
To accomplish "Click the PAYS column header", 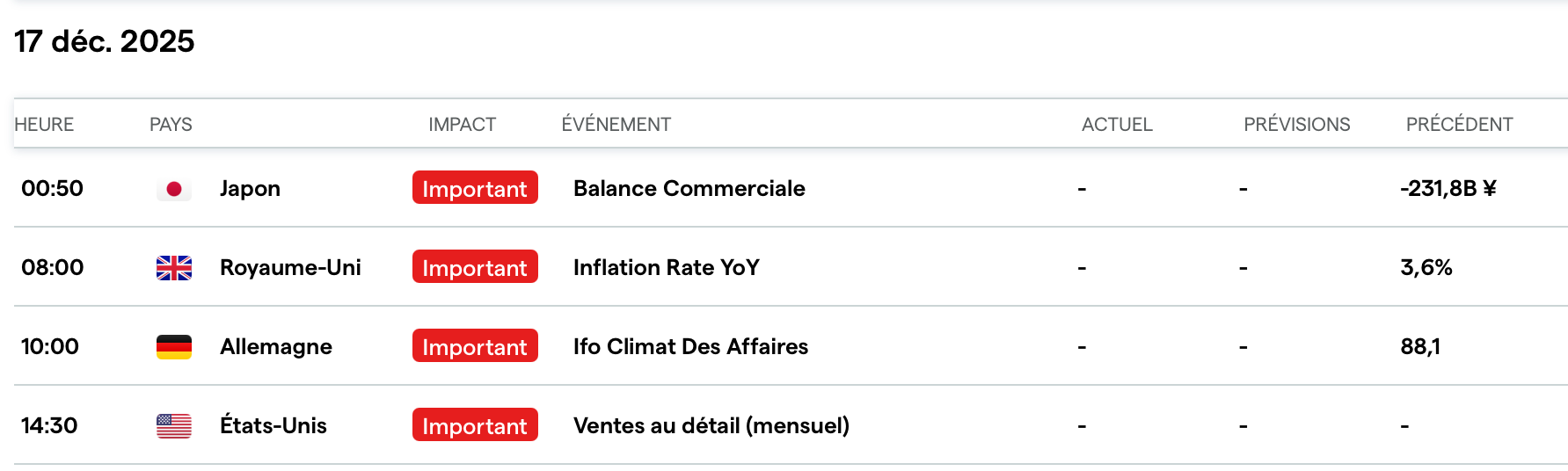I will (171, 125).
